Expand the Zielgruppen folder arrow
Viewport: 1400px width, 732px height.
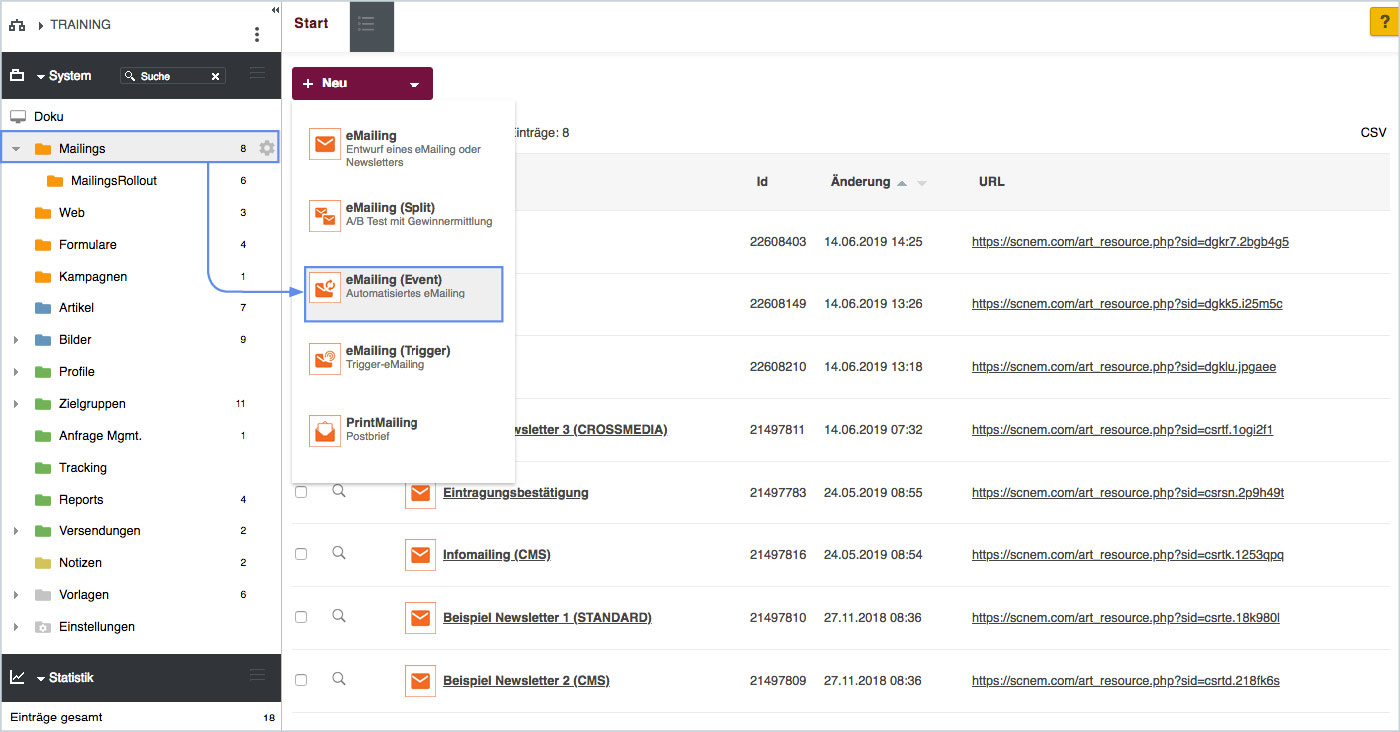point(16,404)
